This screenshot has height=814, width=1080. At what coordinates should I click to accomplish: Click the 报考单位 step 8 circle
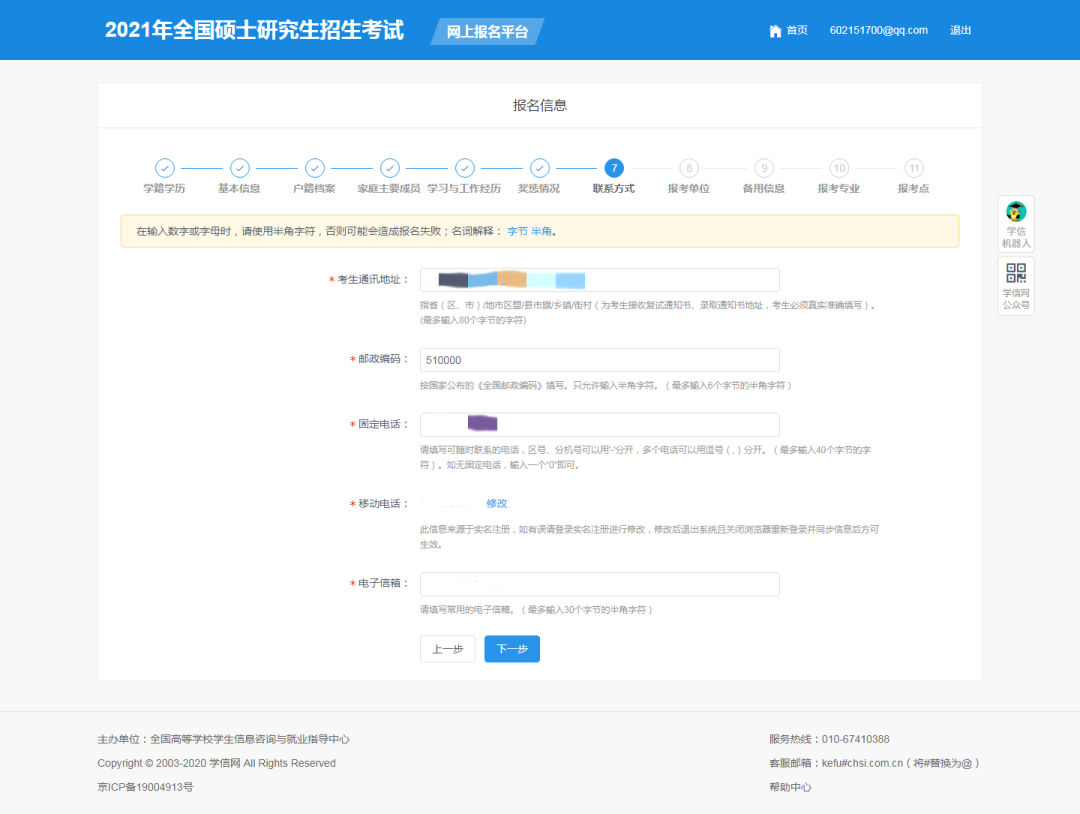coord(689,168)
